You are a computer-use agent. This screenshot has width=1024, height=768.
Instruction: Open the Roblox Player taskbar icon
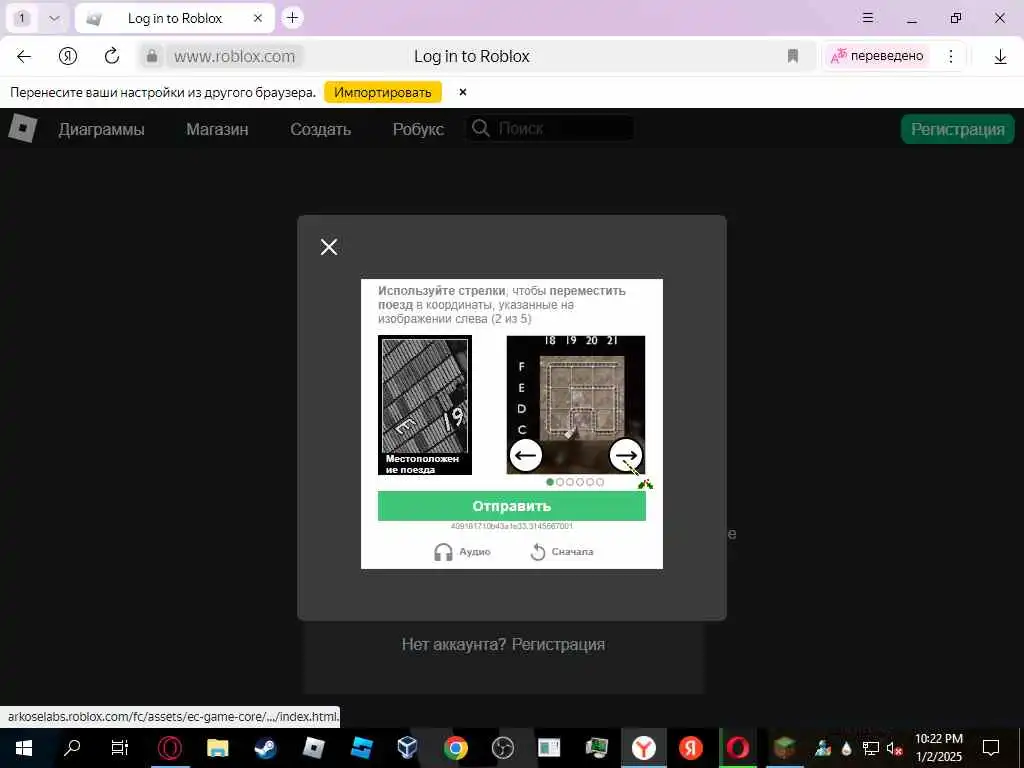[313, 748]
